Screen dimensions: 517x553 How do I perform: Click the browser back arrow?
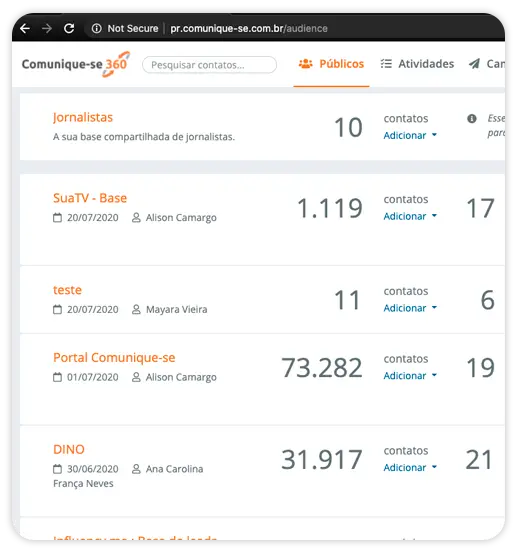pos(25,29)
